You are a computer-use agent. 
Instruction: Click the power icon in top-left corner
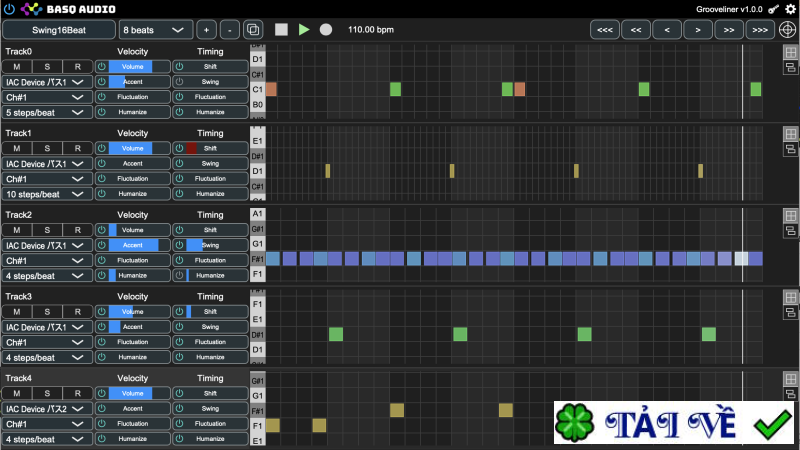tap(9, 9)
